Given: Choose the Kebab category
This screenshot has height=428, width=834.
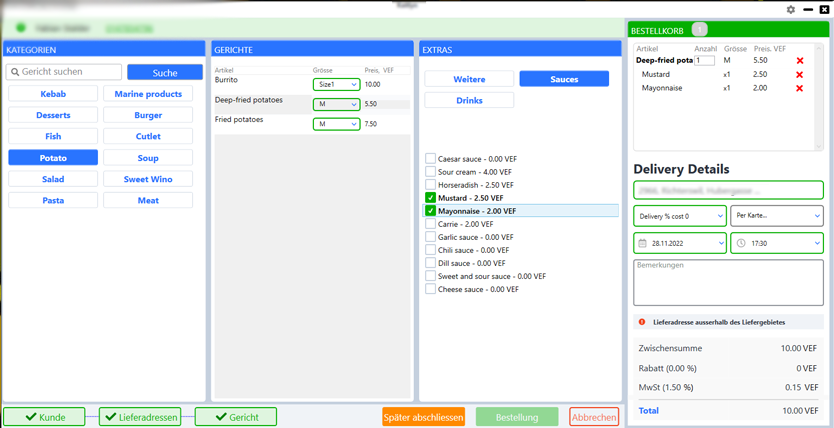Looking at the screenshot, I should tap(53, 94).
